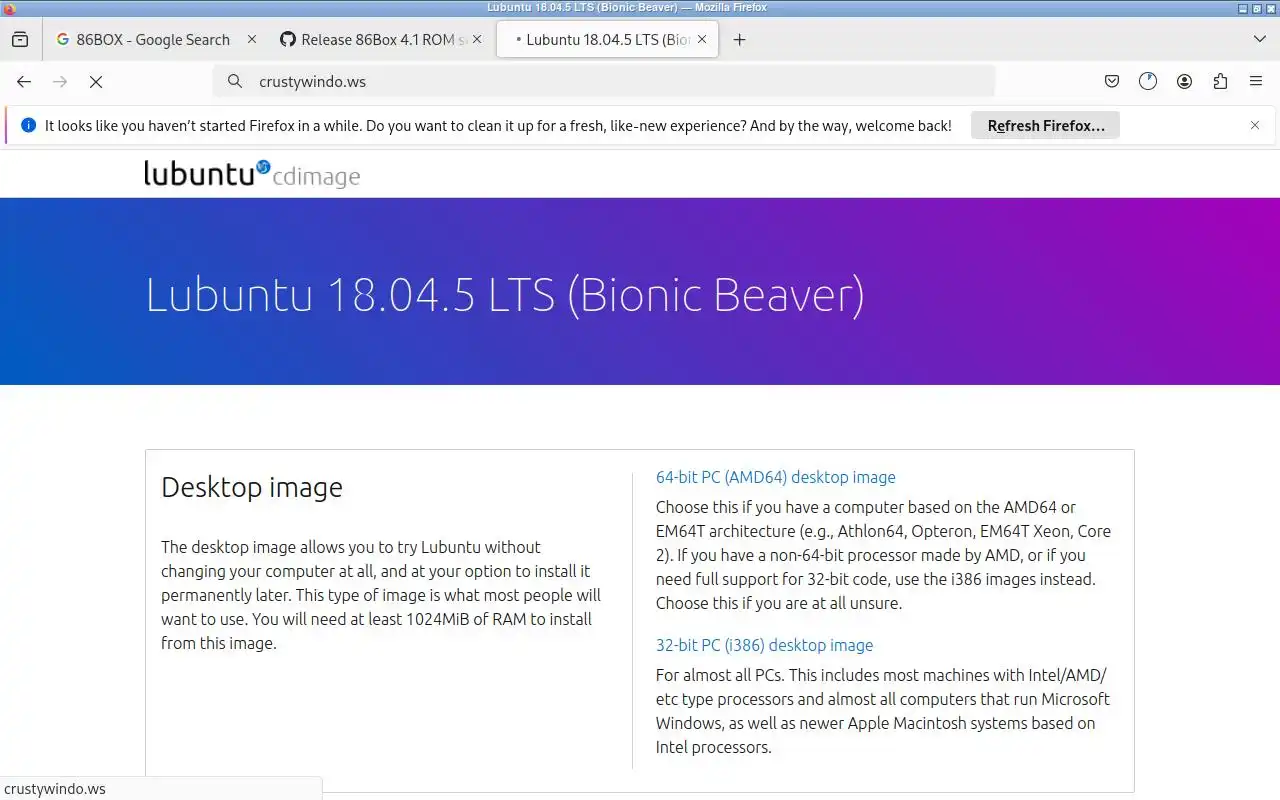
Task: Dismiss the Firefox refresh notification bar
Action: (1255, 126)
